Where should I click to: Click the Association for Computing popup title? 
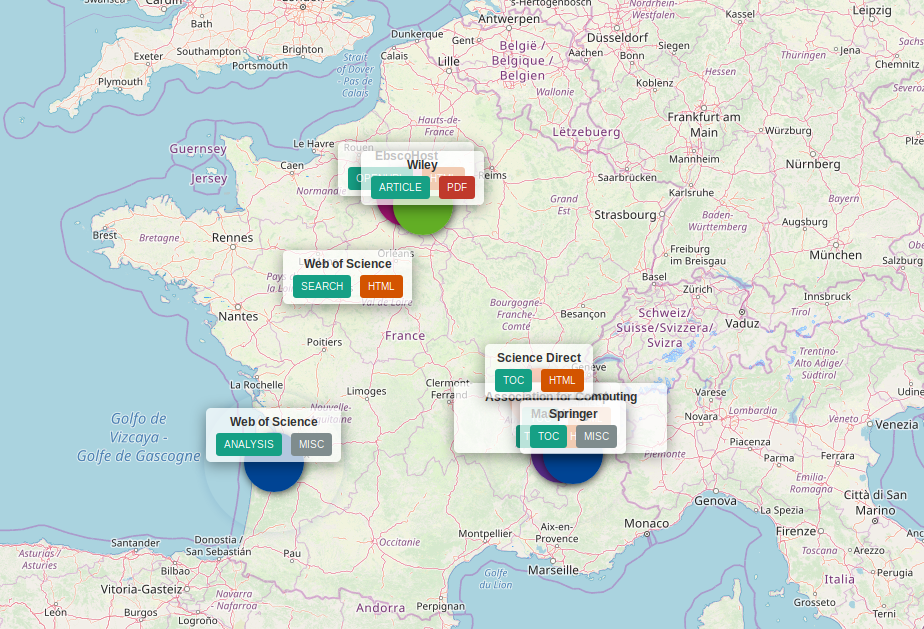pos(561,397)
